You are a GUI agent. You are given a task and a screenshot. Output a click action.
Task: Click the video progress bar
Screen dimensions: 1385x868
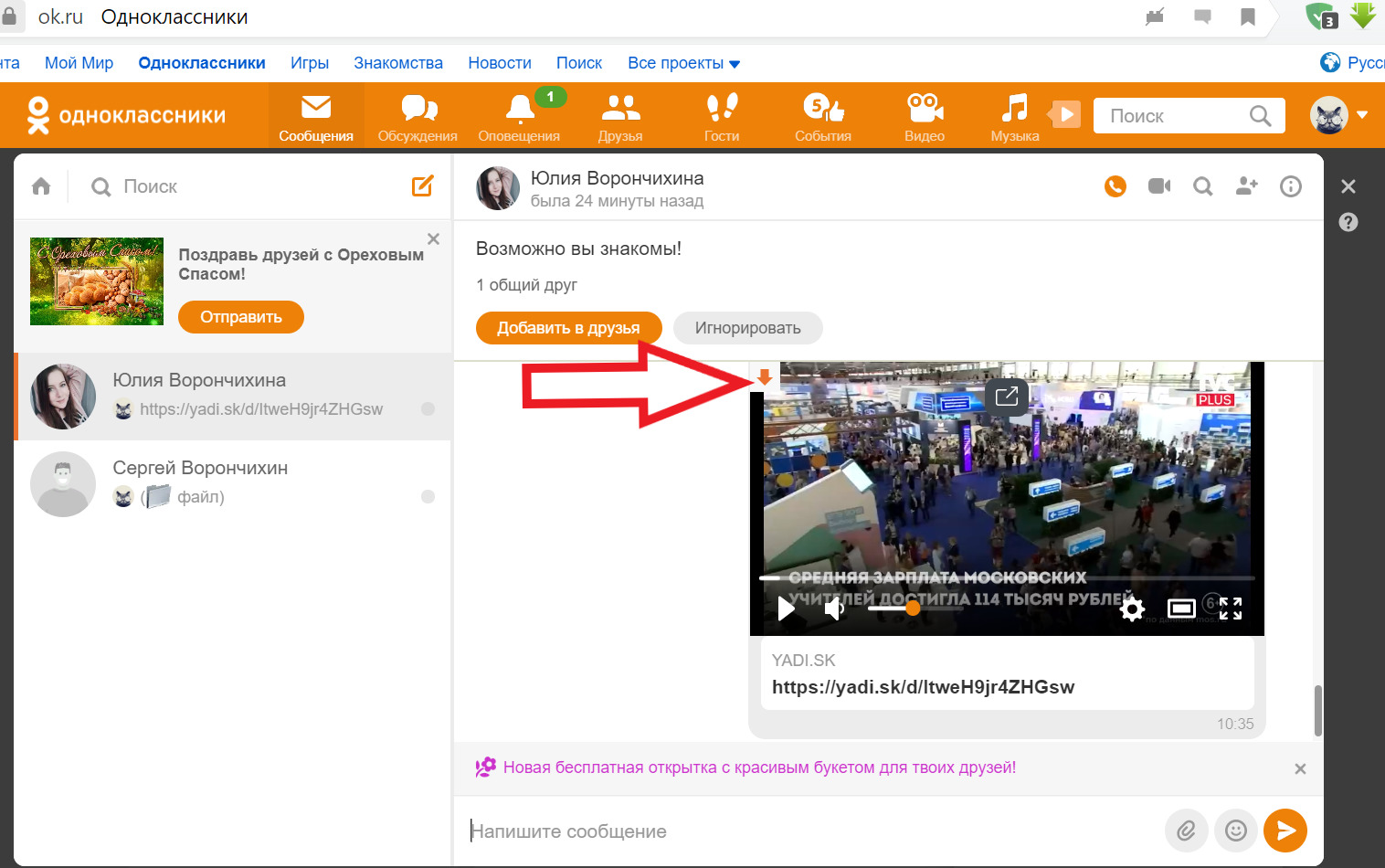(x=1007, y=578)
